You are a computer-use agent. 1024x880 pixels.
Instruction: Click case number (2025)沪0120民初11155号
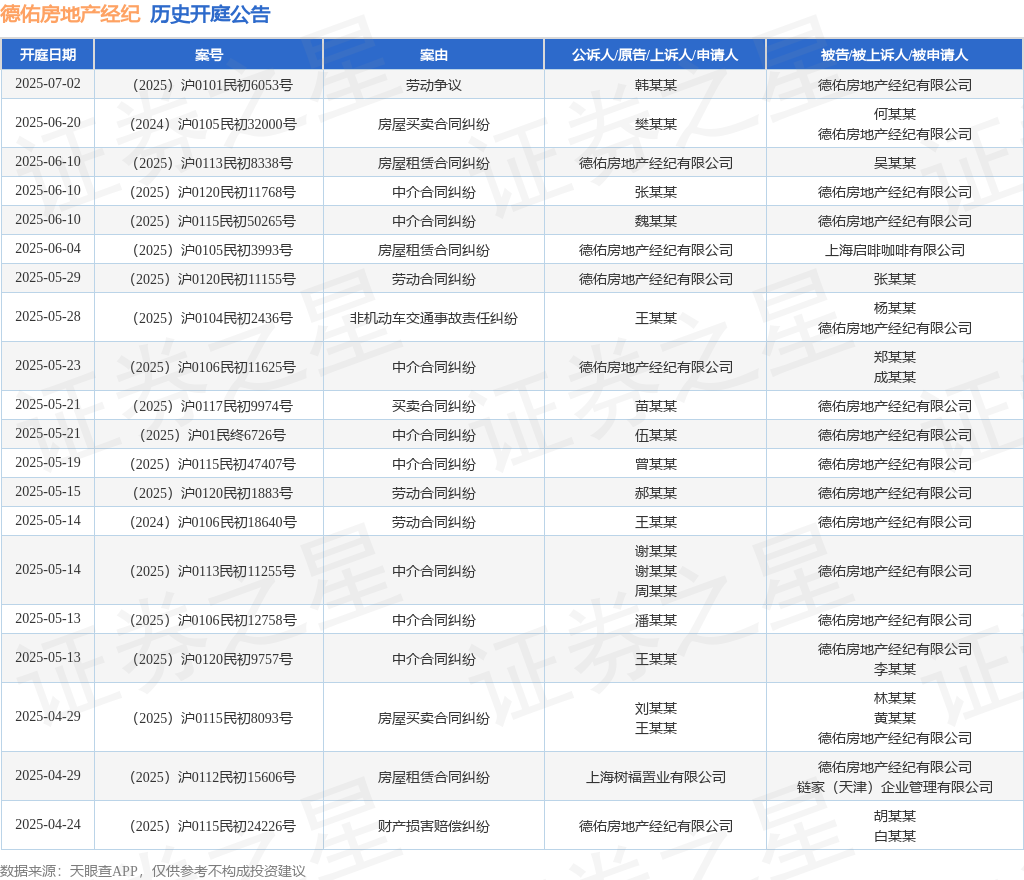(x=212, y=279)
